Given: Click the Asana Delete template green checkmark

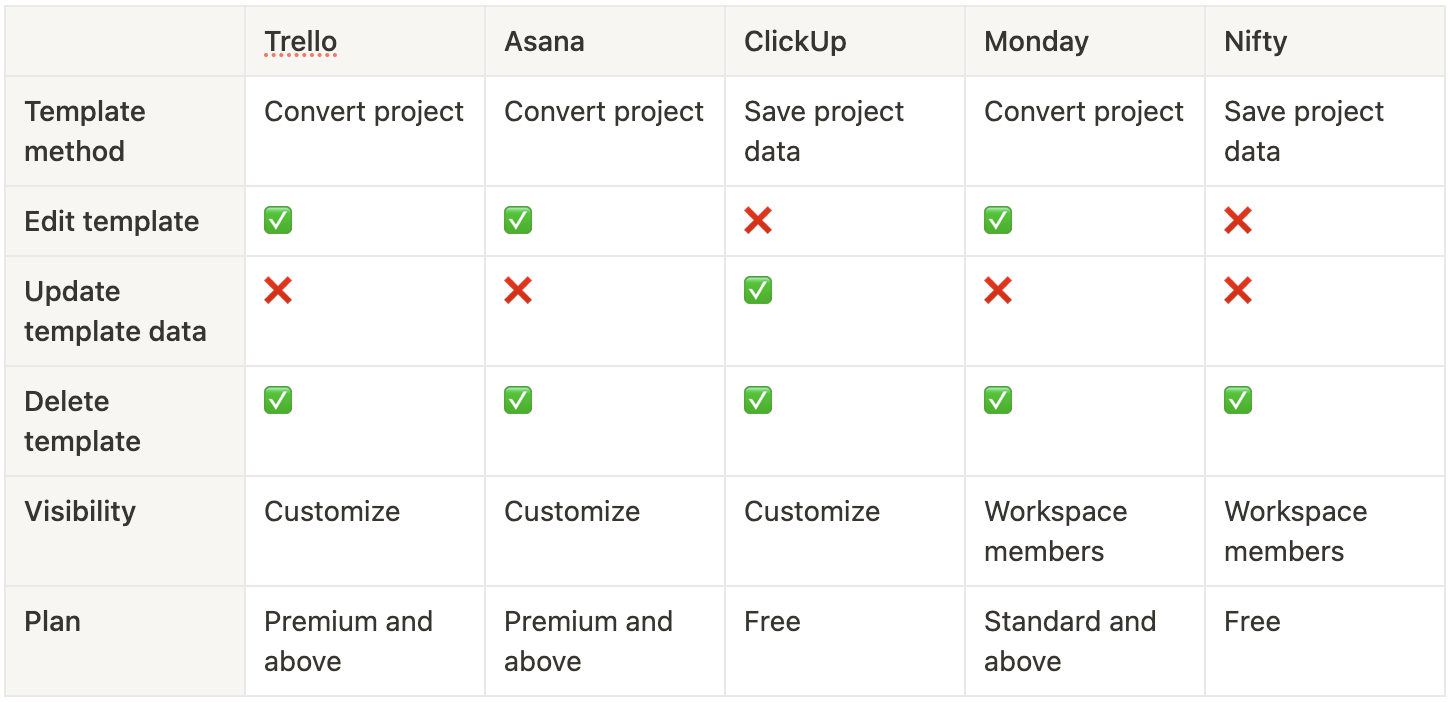Looking at the screenshot, I should click(x=518, y=400).
